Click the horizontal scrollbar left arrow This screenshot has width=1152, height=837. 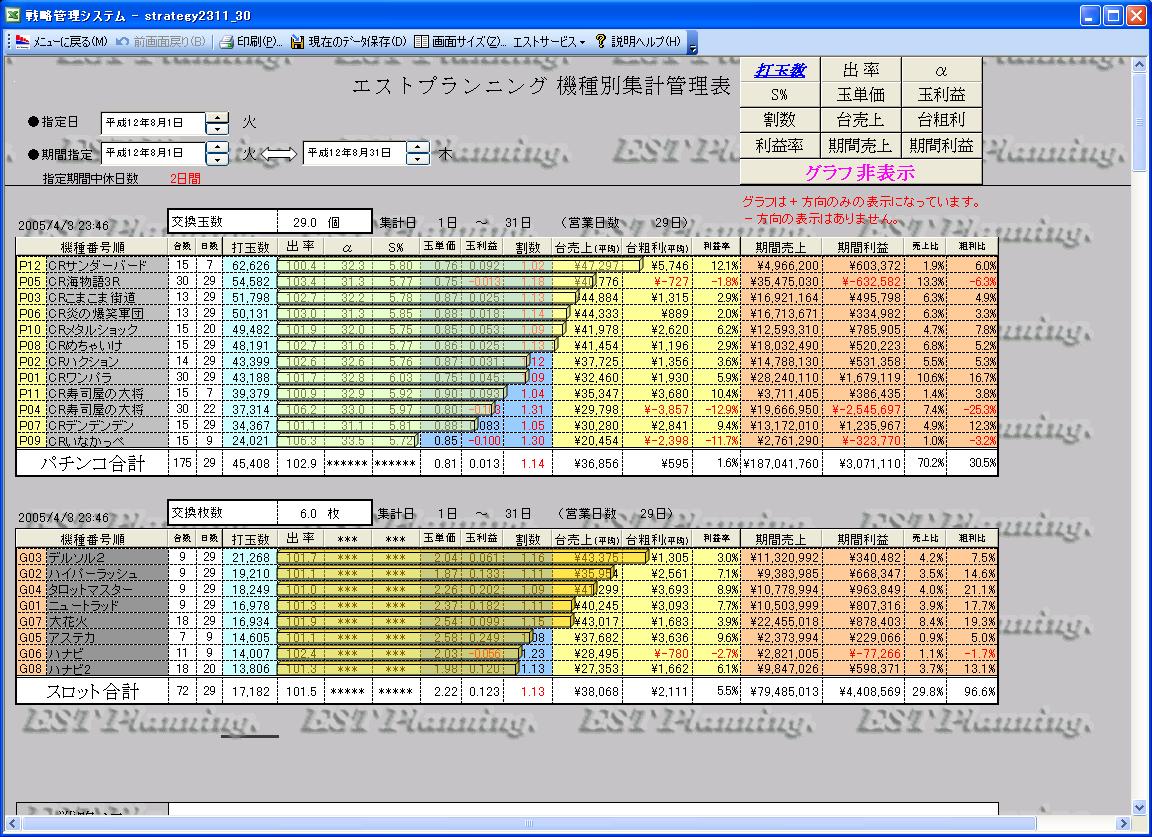[x=12, y=823]
